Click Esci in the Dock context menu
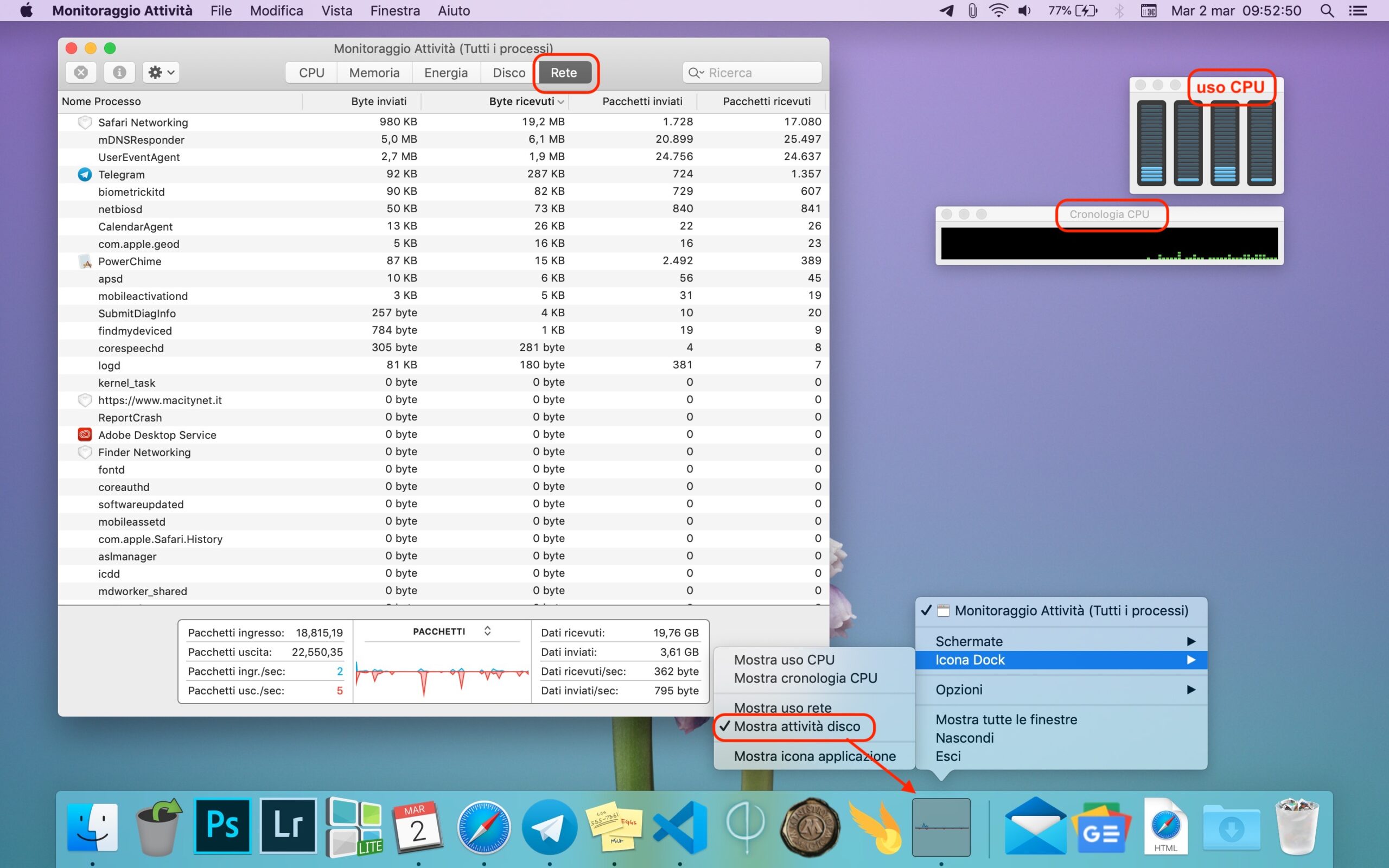 [948, 756]
